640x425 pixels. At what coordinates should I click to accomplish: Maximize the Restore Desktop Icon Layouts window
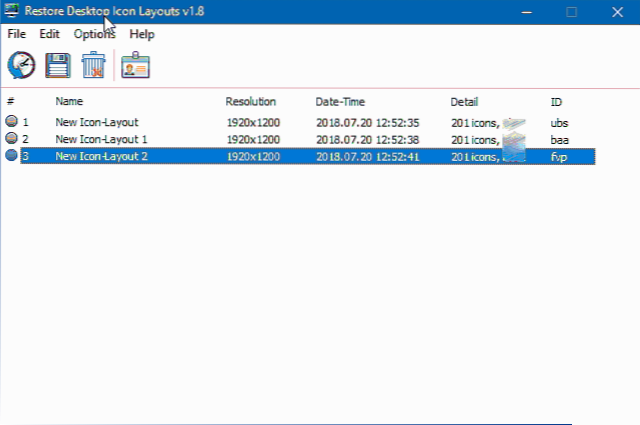click(571, 12)
